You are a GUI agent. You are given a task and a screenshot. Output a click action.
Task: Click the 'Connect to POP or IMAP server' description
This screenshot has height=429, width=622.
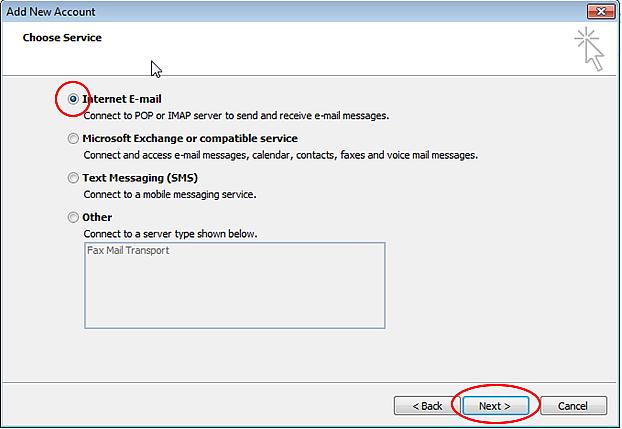point(236,116)
